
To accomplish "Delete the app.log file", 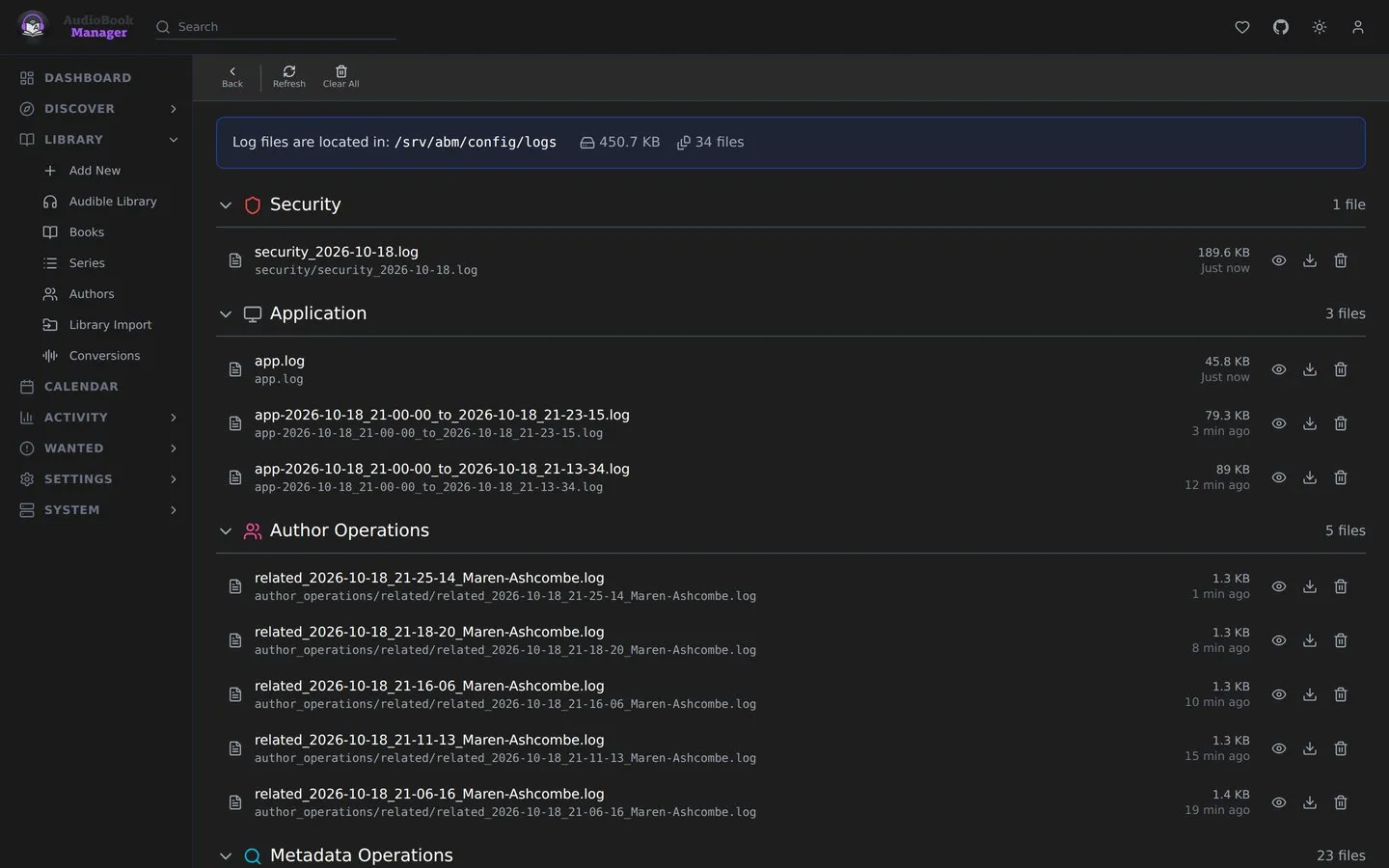I will click(x=1341, y=369).
